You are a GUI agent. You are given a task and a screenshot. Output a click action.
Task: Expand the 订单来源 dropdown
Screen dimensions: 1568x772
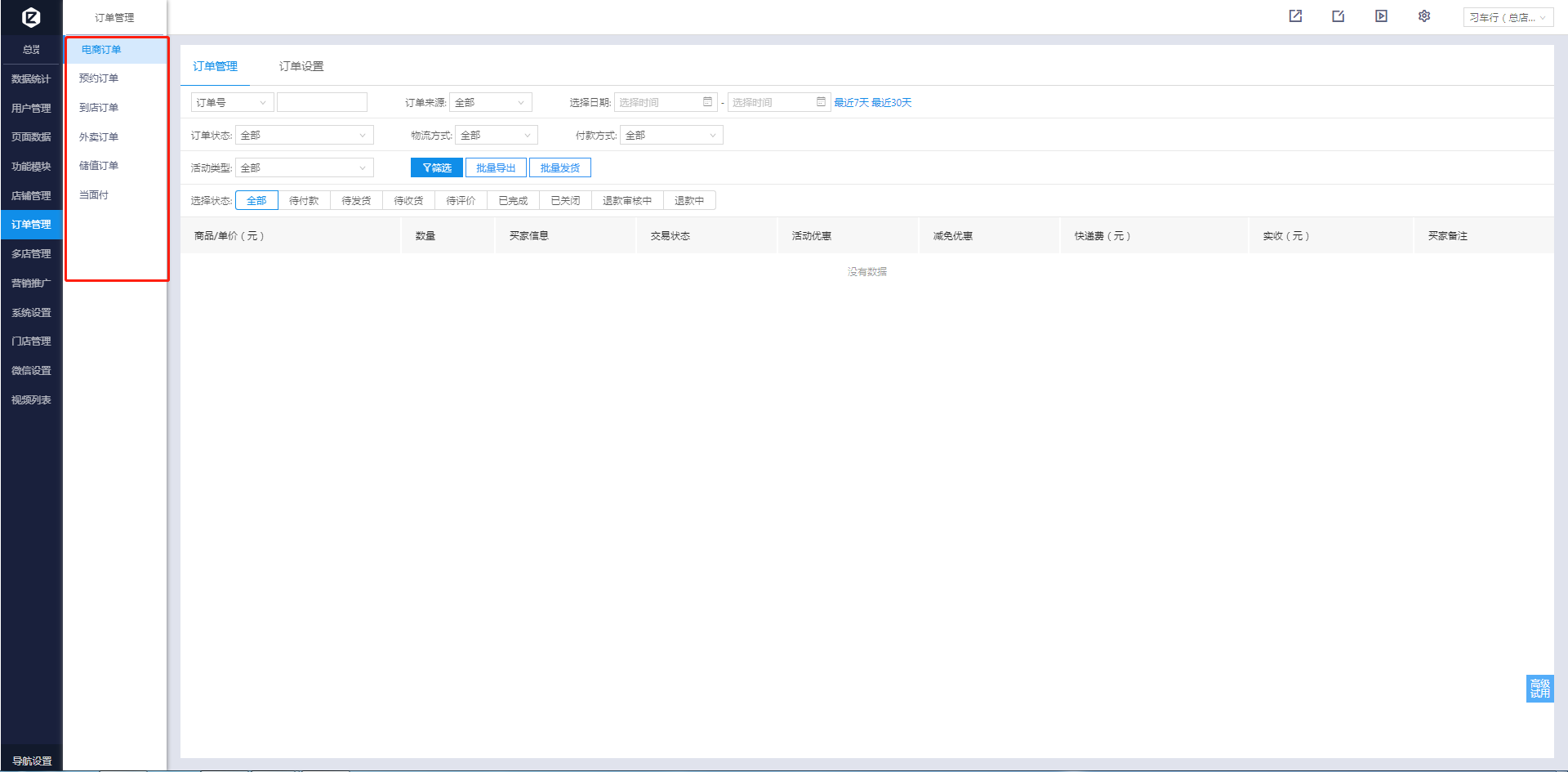pyautogui.click(x=490, y=103)
